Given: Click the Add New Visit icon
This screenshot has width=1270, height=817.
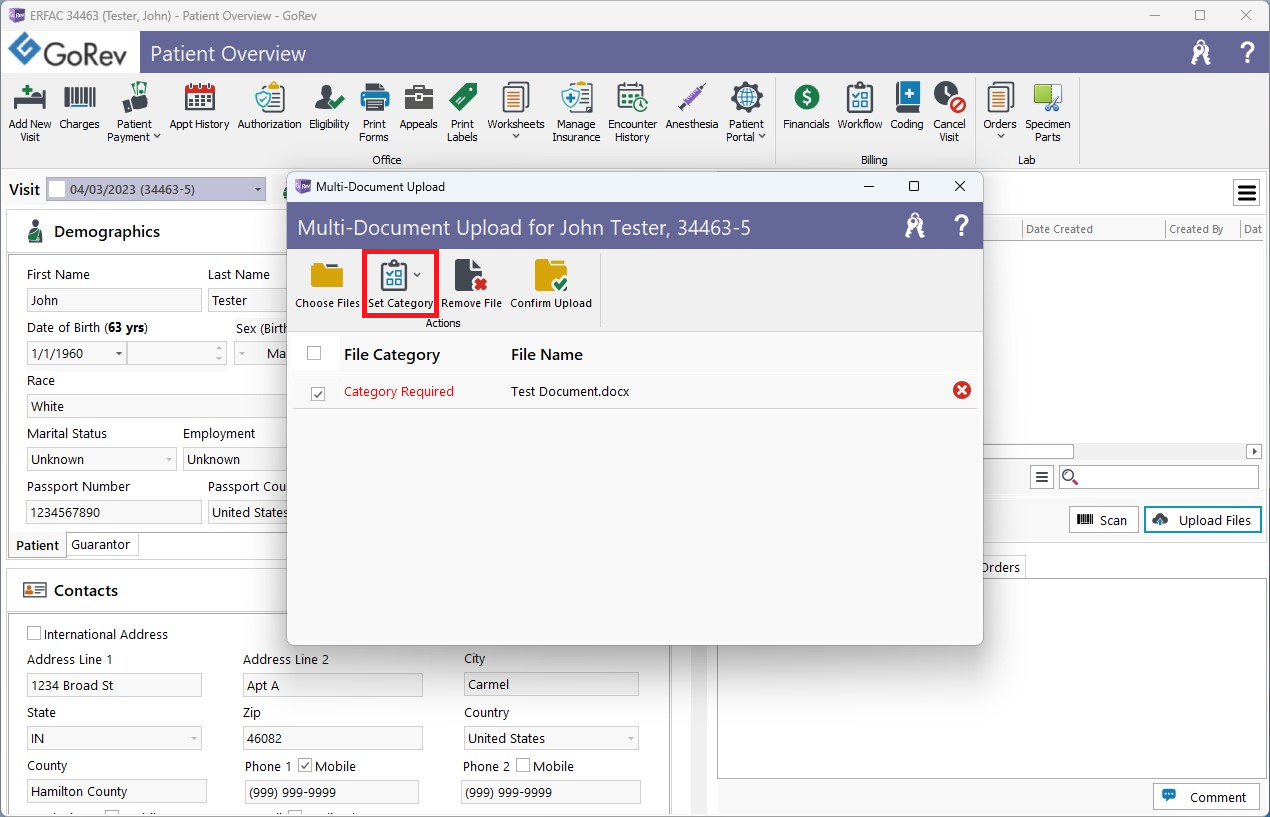Looking at the screenshot, I should (30, 98).
